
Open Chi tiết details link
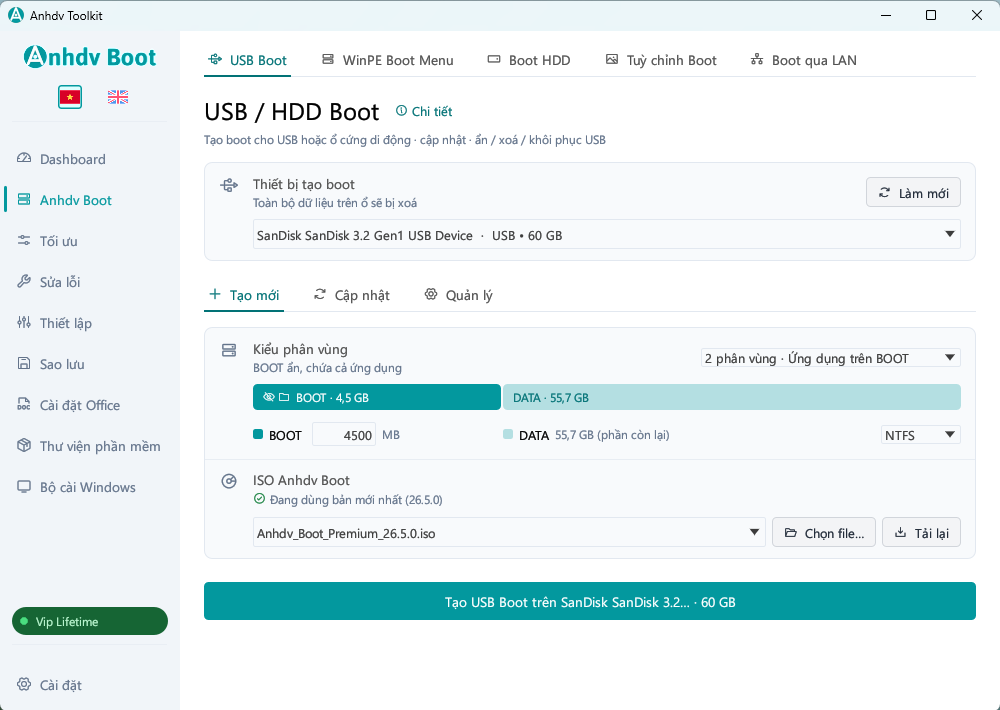(424, 111)
